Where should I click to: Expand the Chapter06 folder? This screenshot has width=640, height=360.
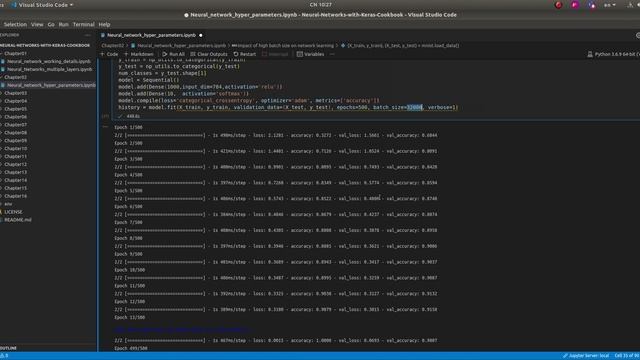16,117
